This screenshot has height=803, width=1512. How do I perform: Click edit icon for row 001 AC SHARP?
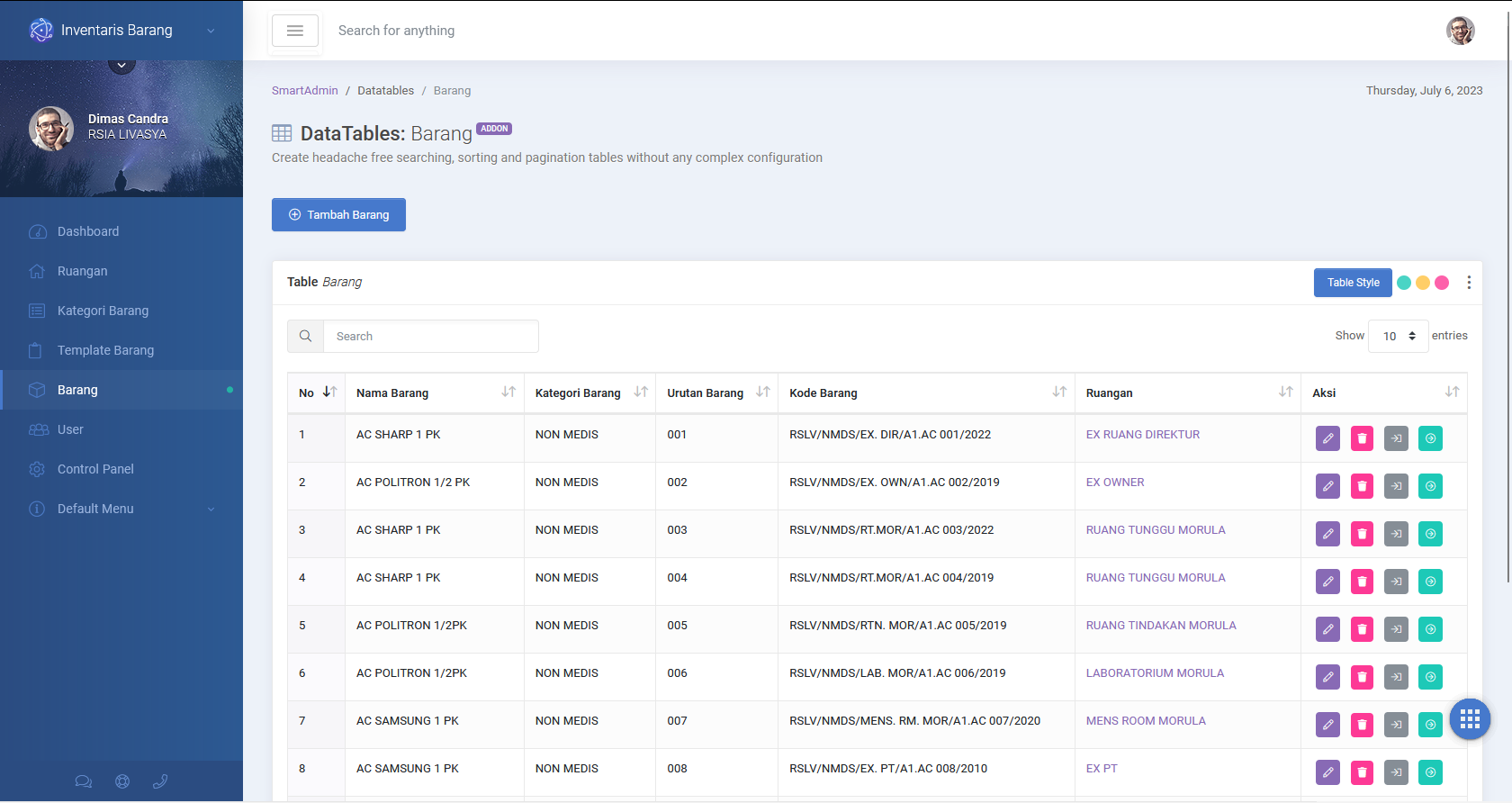click(1327, 438)
